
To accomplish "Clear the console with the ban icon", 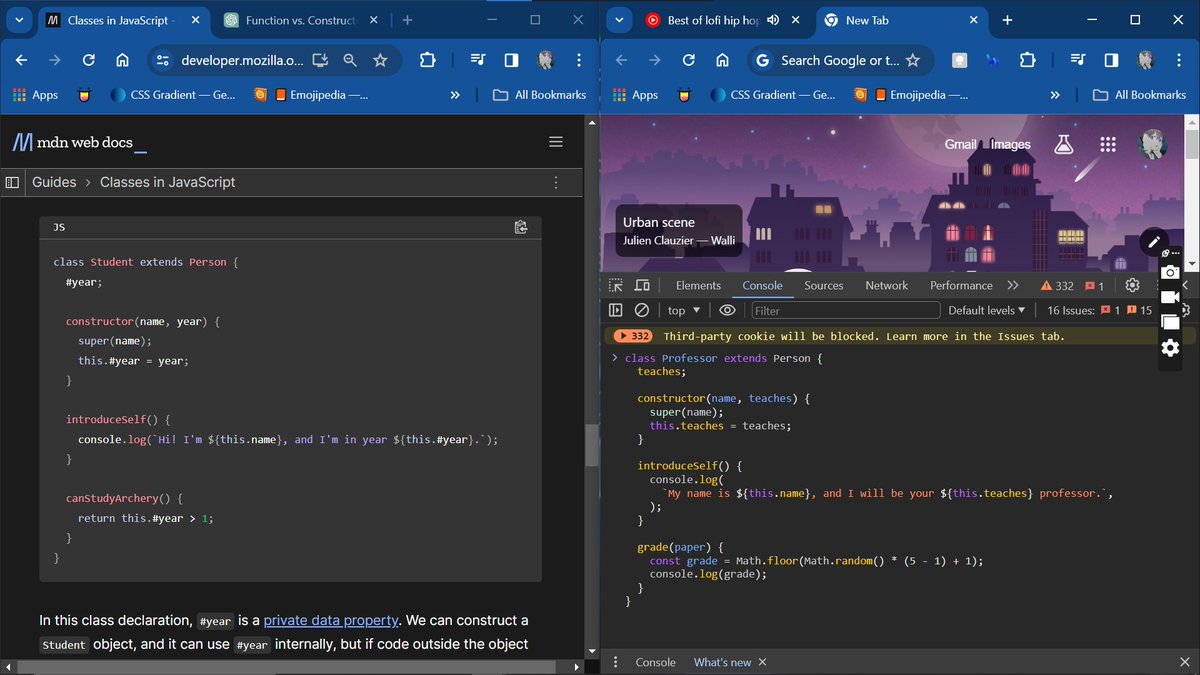I will 642,310.
